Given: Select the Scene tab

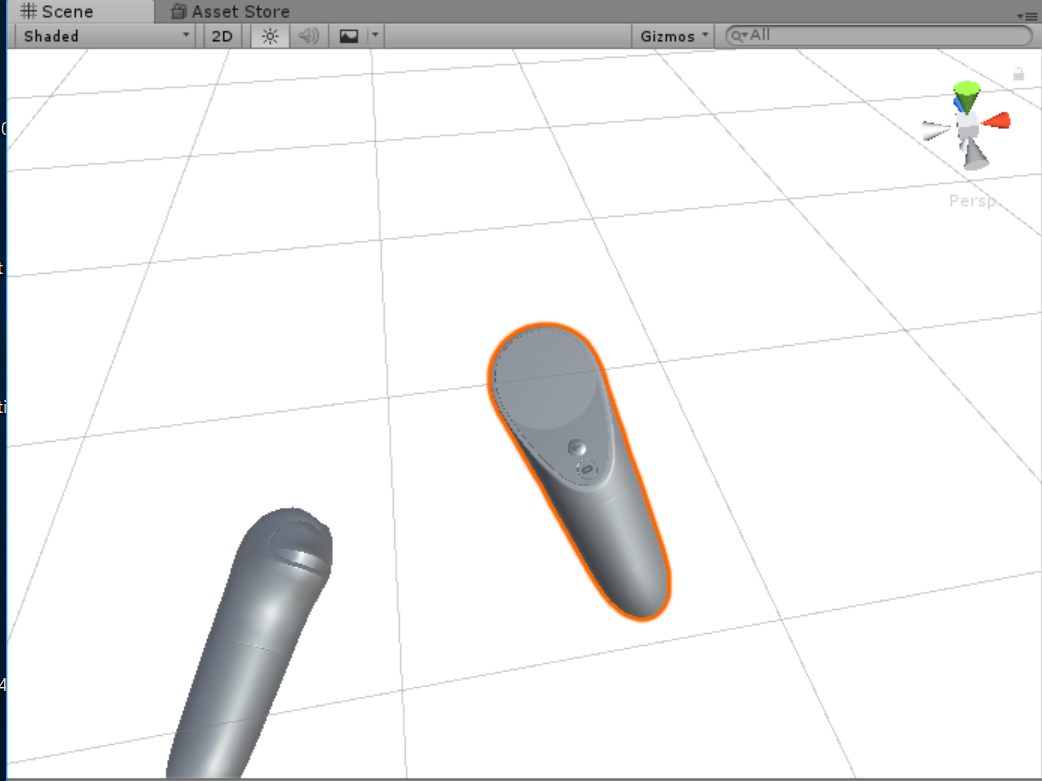Looking at the screenshot, I should tap(60, 11).
